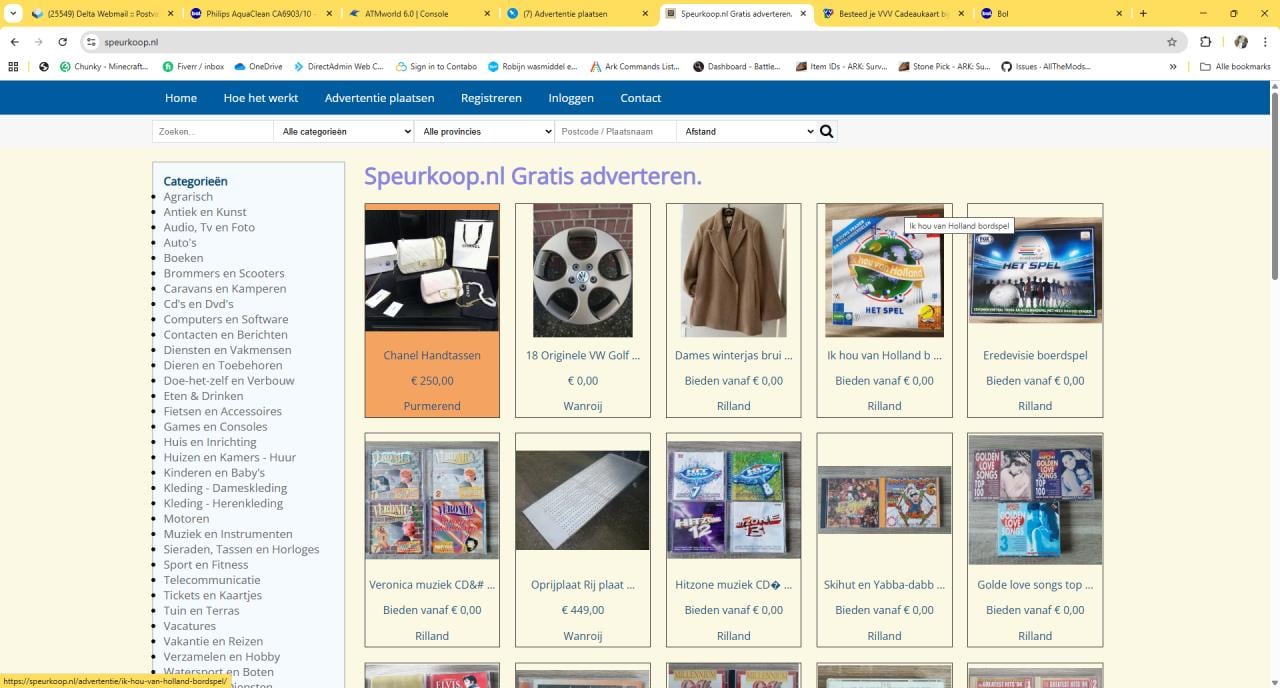Open the Registreren page
This screenshot has width=1280, height=688.
[491, 98]
